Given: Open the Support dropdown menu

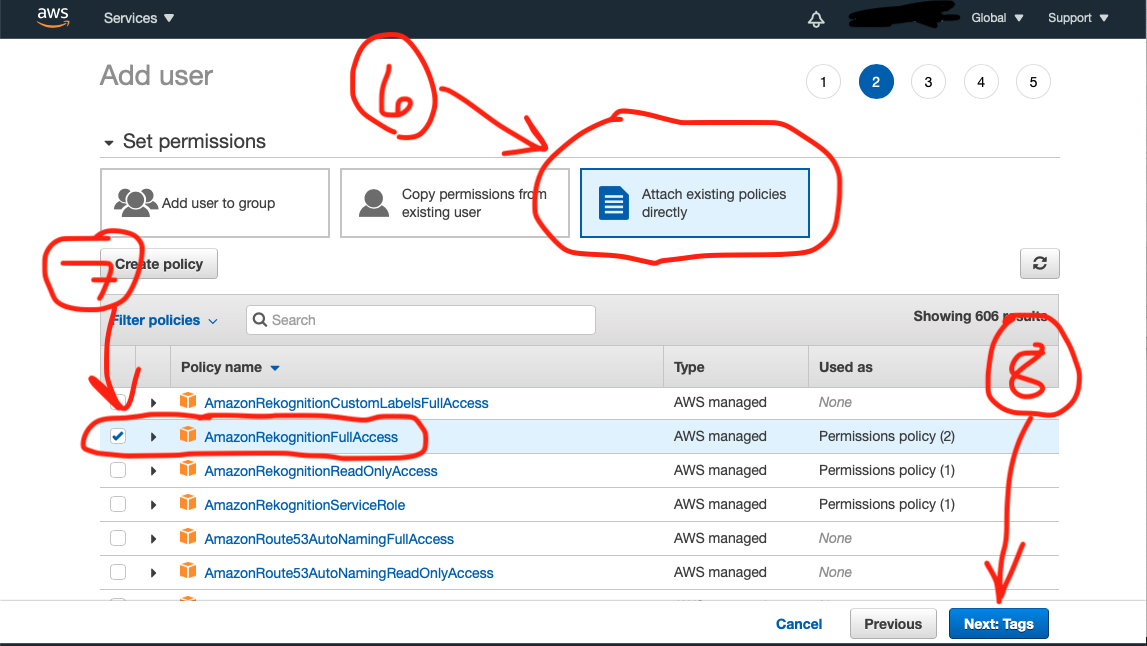Looking at the screenshot, I should [x=1078, y=18].
